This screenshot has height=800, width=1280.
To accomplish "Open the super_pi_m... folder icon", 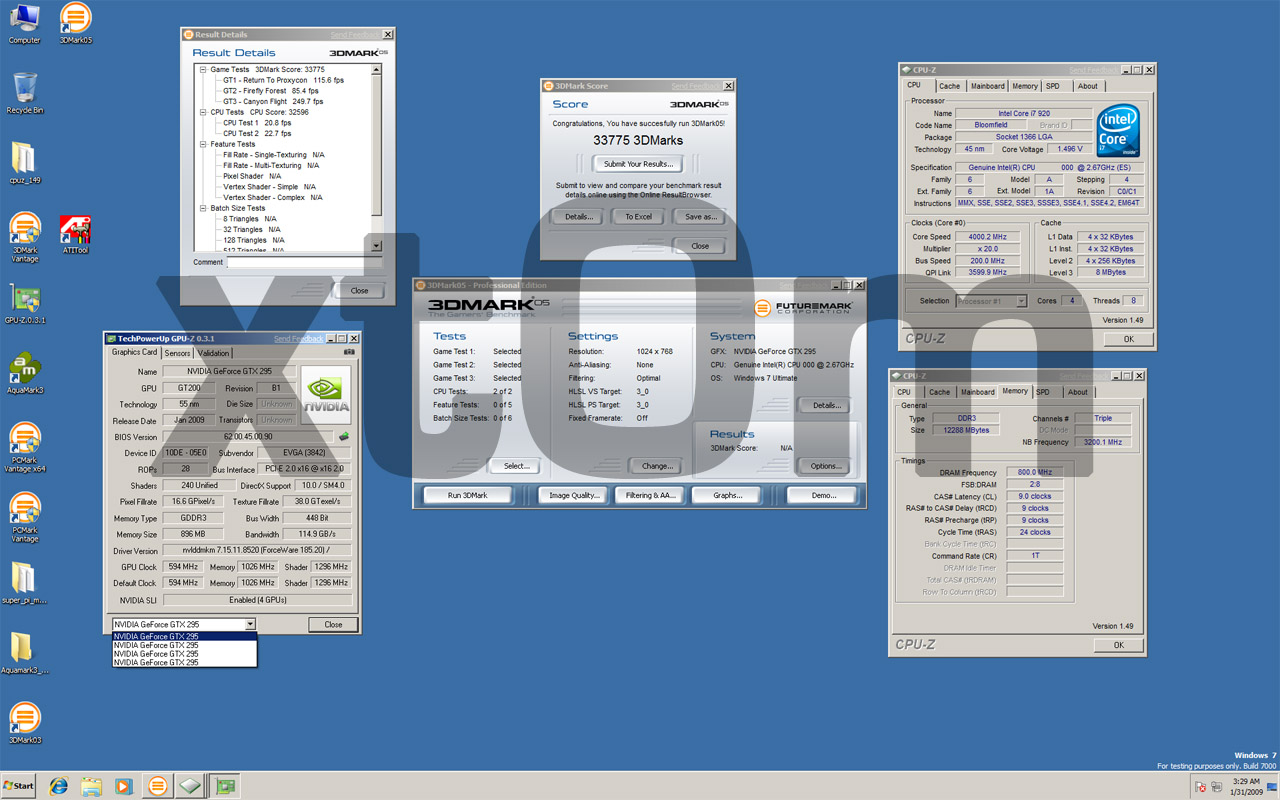I will [24, 584].
